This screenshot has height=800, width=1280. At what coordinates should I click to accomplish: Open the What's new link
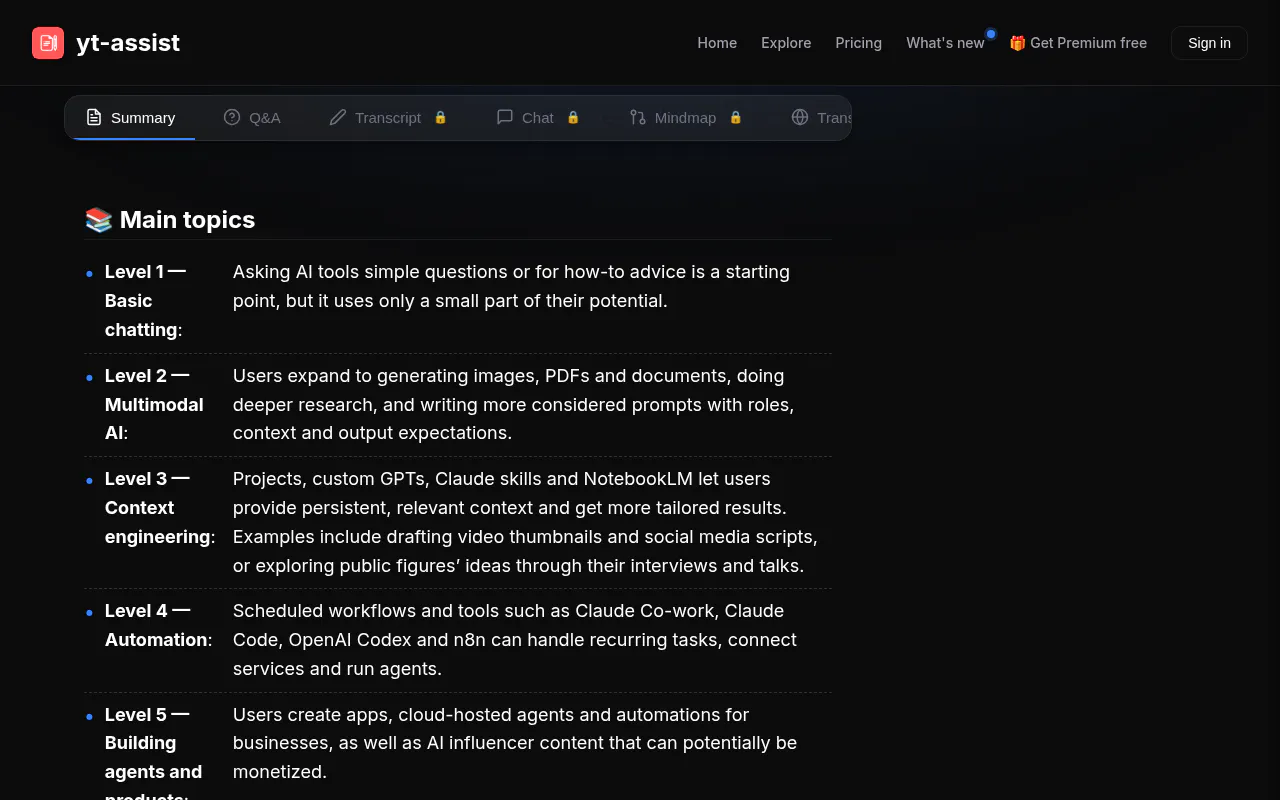[945, 43]
